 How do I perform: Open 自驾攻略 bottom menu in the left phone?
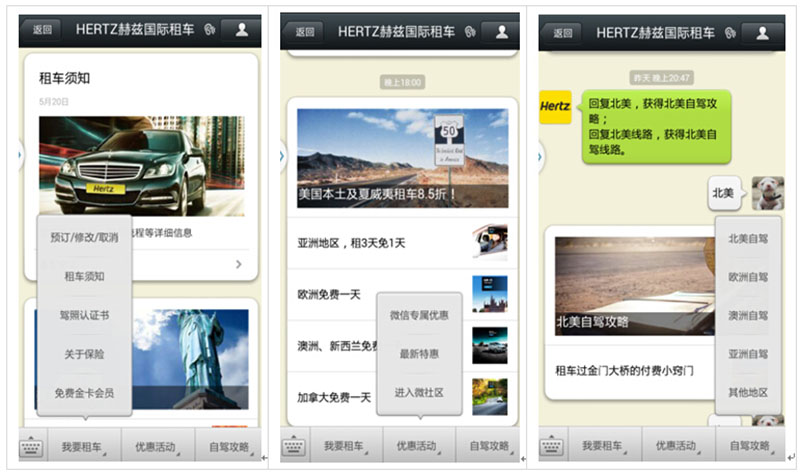tap(229, 446)
